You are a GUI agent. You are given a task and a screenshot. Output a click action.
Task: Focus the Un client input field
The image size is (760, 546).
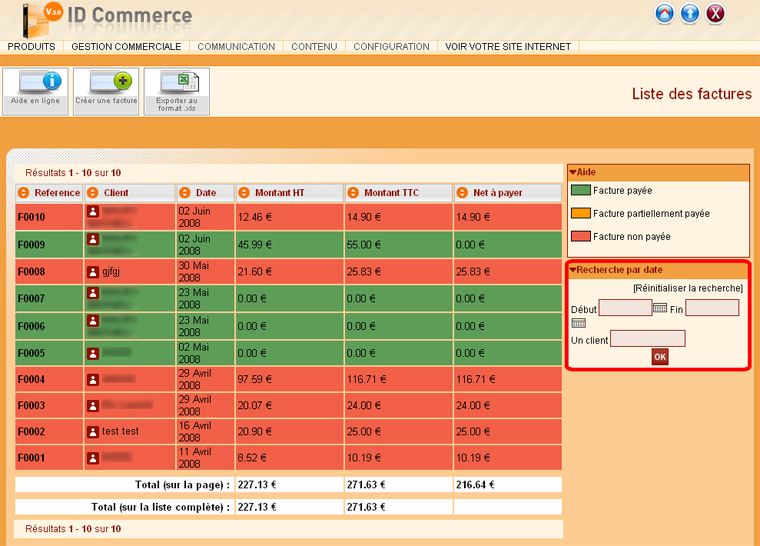[648, 338]
